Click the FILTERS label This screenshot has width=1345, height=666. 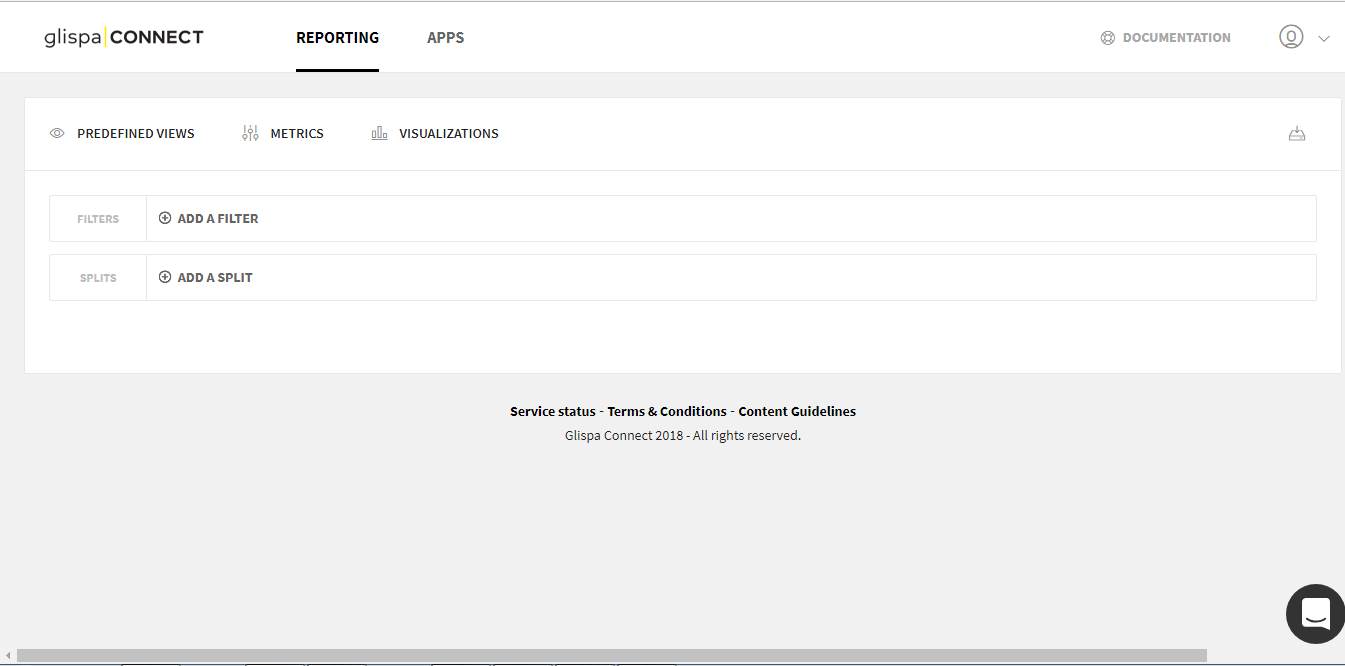coord(98,219)
